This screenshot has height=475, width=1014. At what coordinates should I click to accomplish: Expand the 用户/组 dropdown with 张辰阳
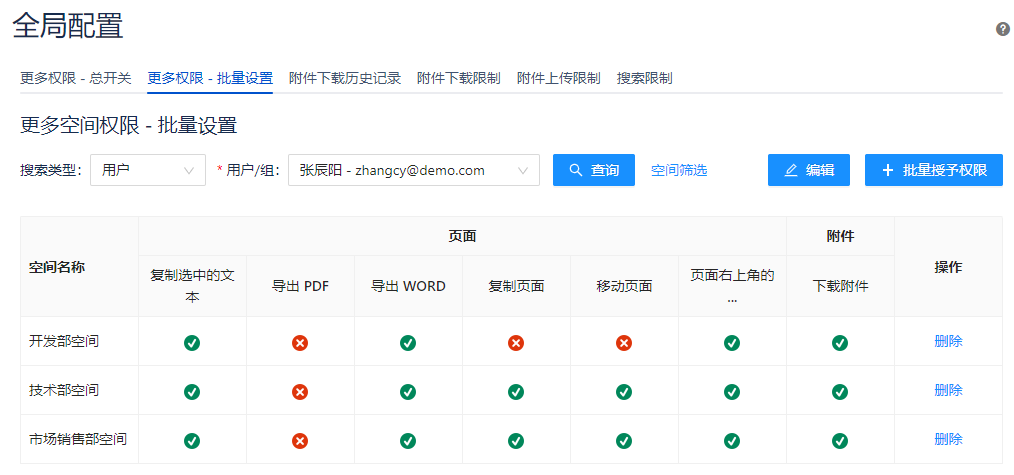[x=413, y=170]
